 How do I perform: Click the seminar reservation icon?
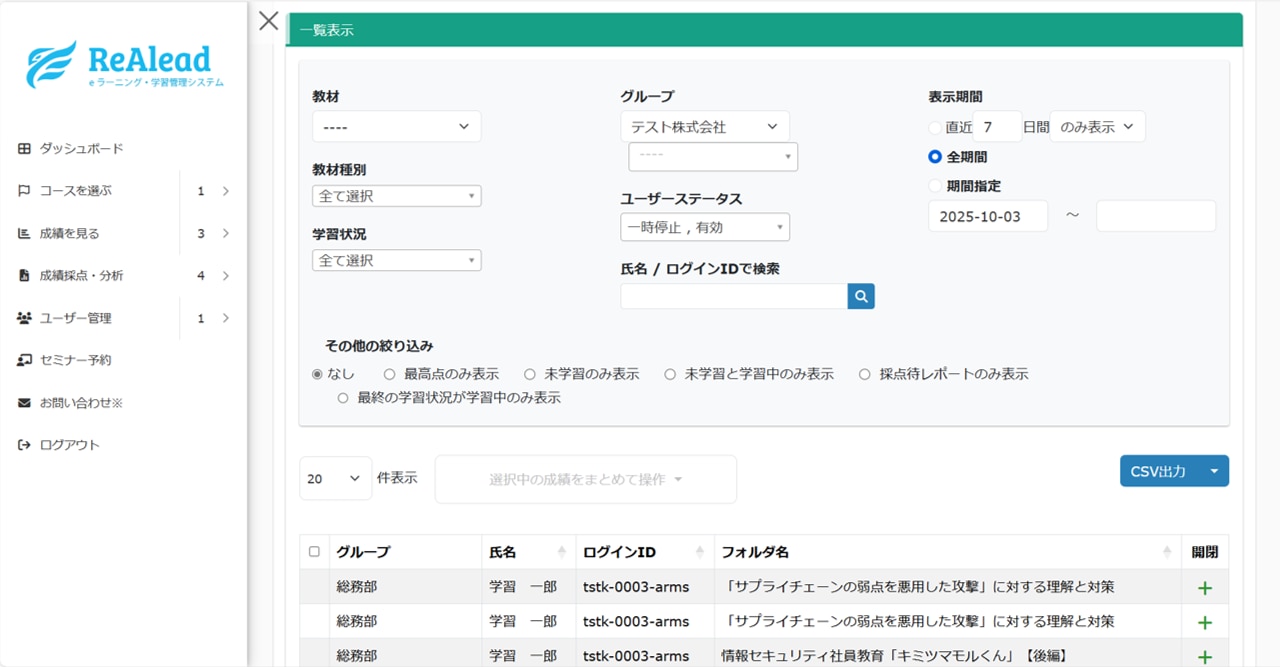click(24, 360)
